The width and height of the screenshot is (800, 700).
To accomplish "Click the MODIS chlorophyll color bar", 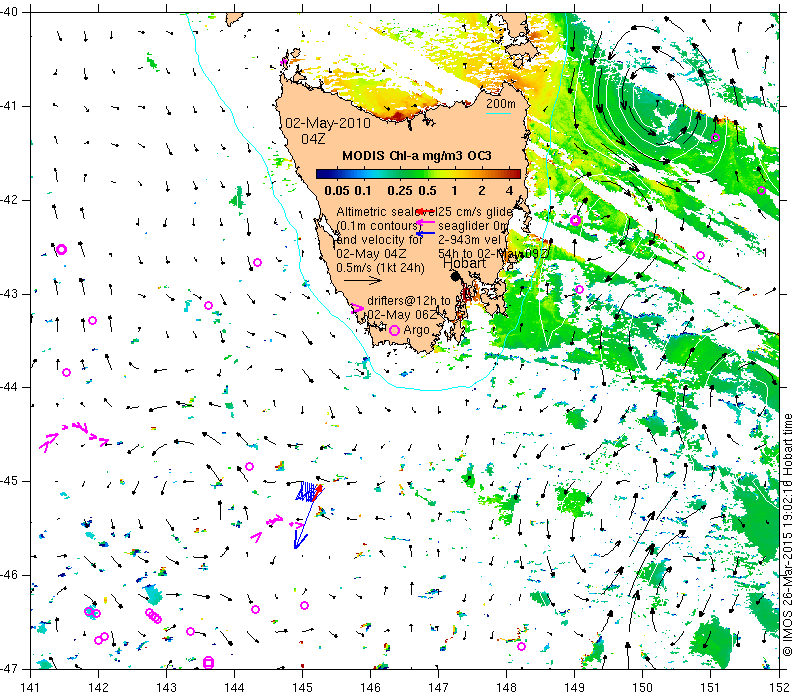I will 418,174.
